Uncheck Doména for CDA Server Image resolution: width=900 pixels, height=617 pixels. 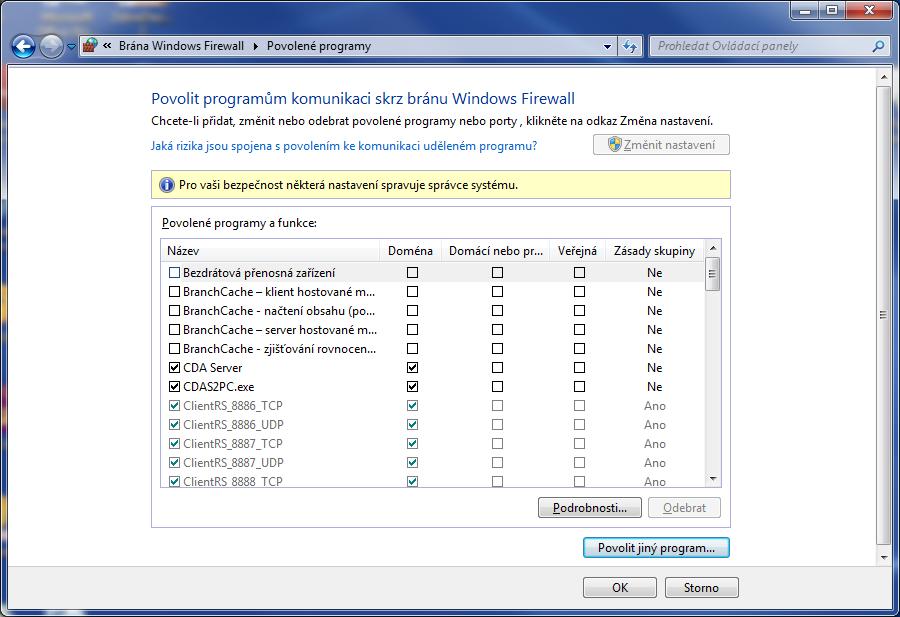[x=412, y=367]
